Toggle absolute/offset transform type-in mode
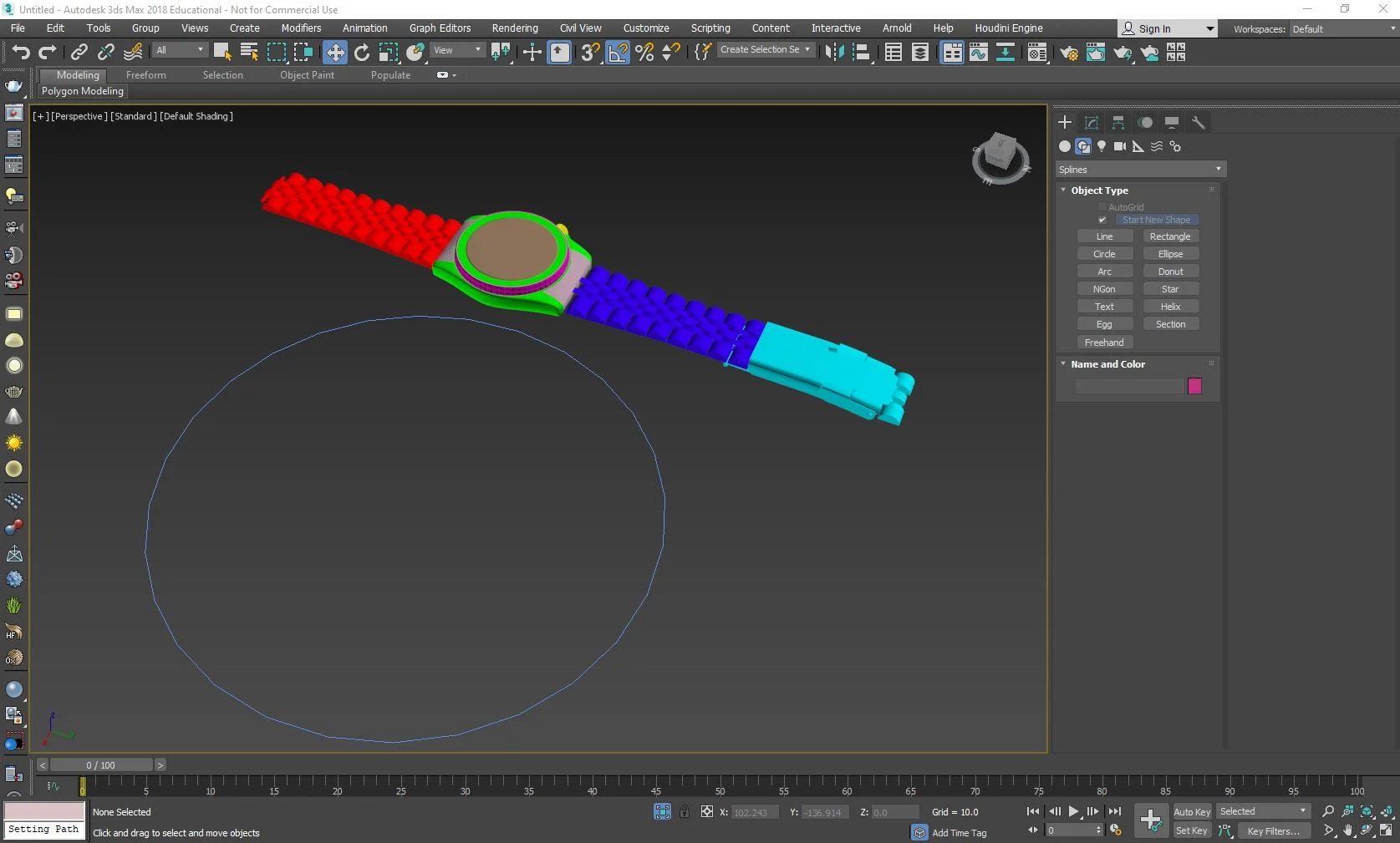The height and width of the screenshot is (843, 1400). pyautogui.click(x=707, y=811)
